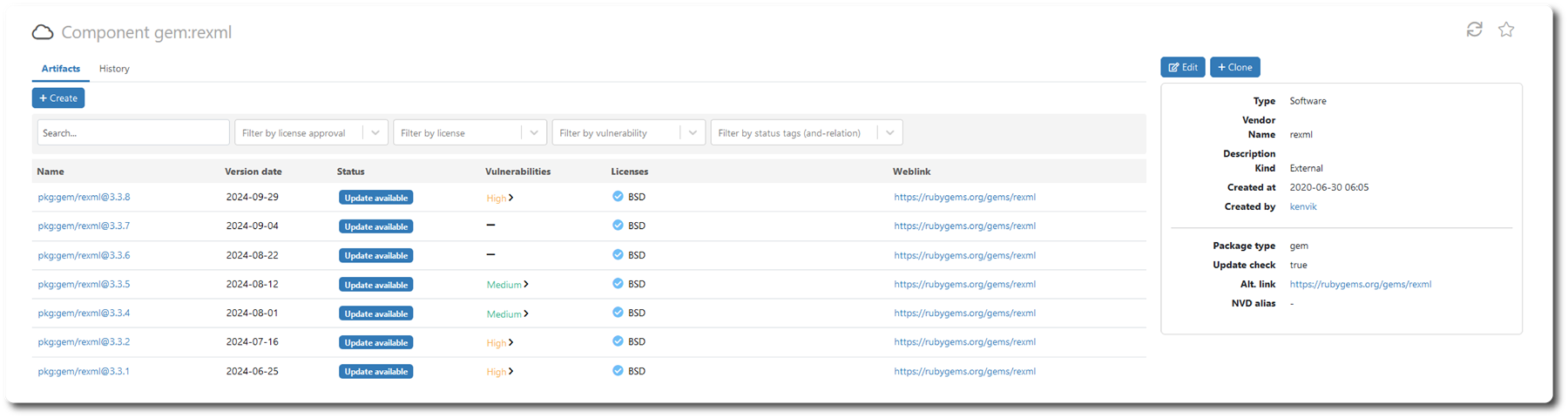This screenshot has width=1568, height=418.
Task: Open the Filter by license dropdown
Action: 533,133
